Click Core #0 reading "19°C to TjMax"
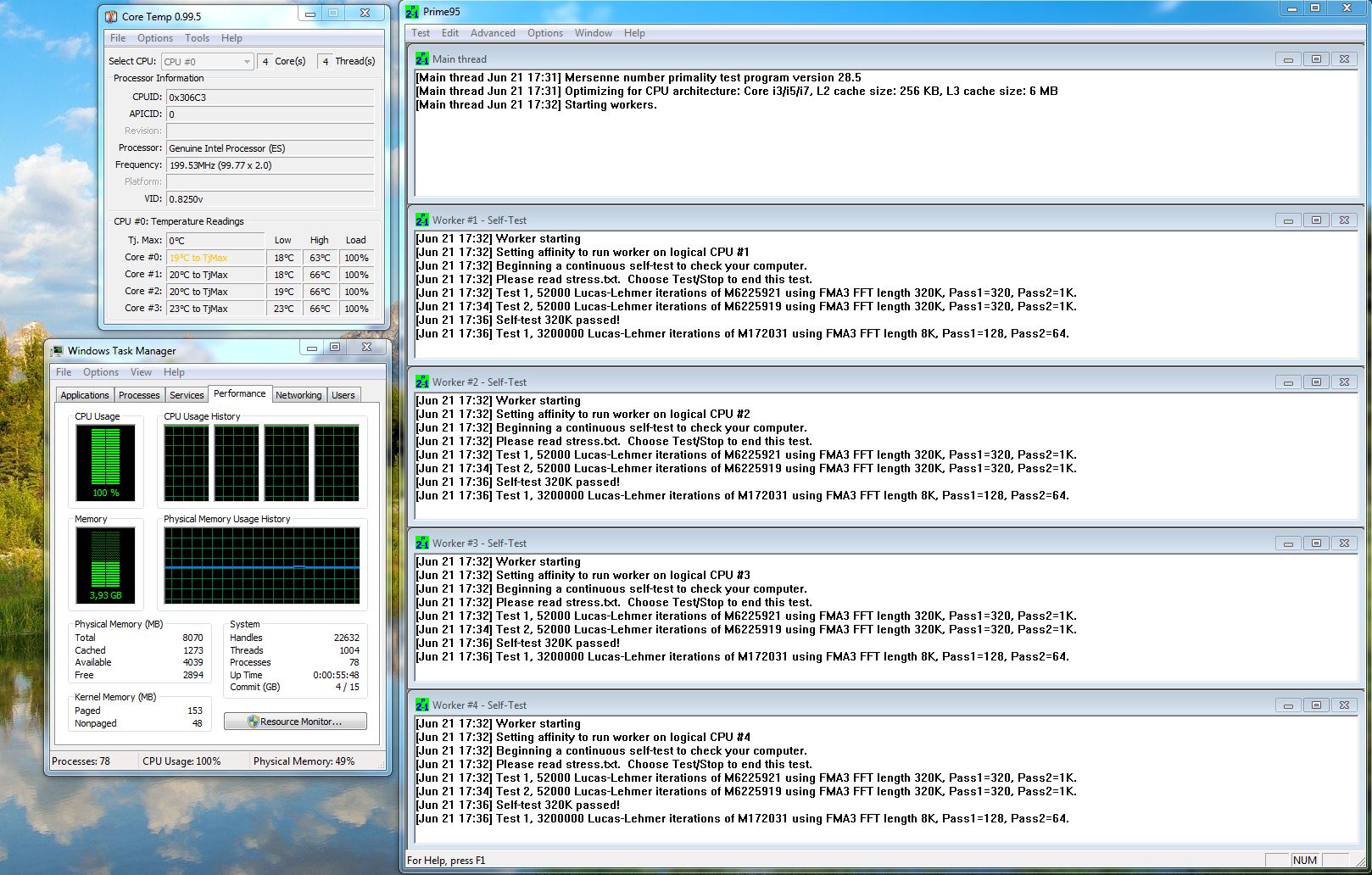 pyautogui.click(x=215, y=258)
